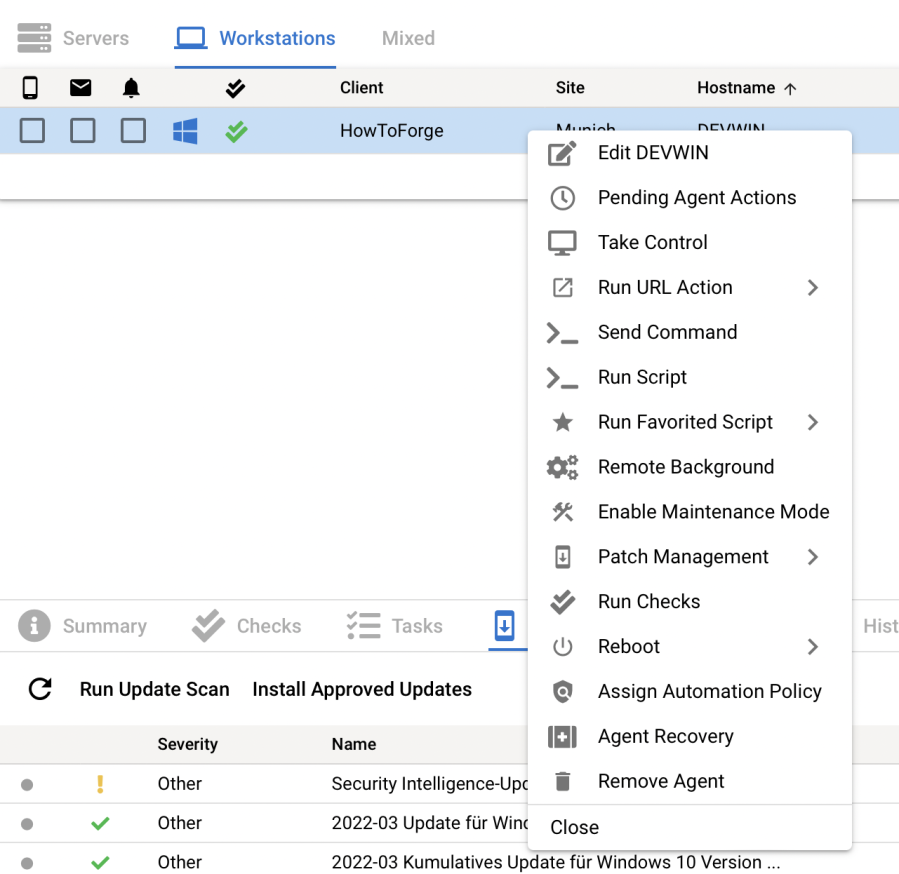
Task: Click the Run Update Scan button
Action: click(155, 689)
